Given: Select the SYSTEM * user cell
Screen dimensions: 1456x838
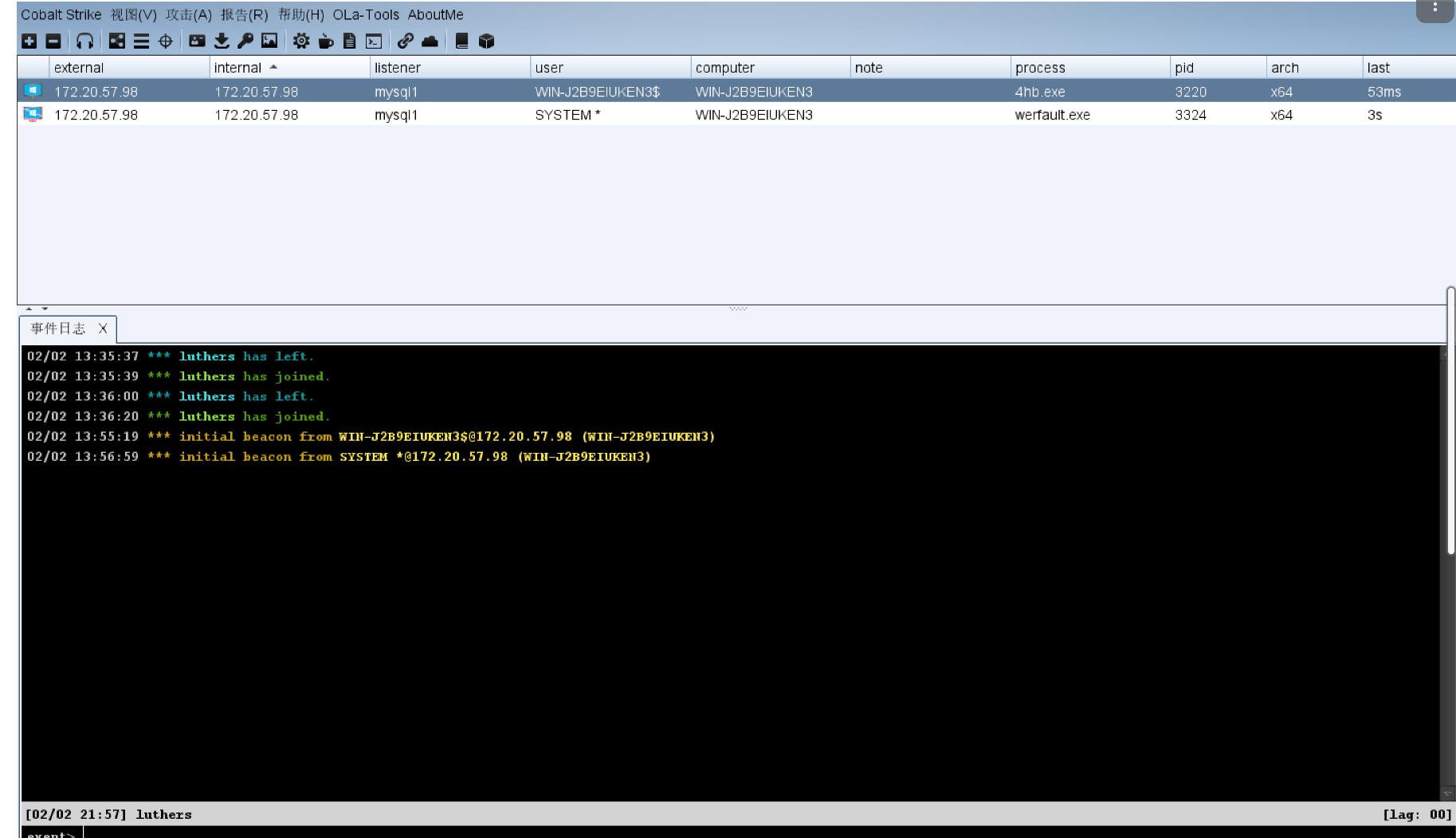Looking at the screenshot, I should (x=610, y=115).
